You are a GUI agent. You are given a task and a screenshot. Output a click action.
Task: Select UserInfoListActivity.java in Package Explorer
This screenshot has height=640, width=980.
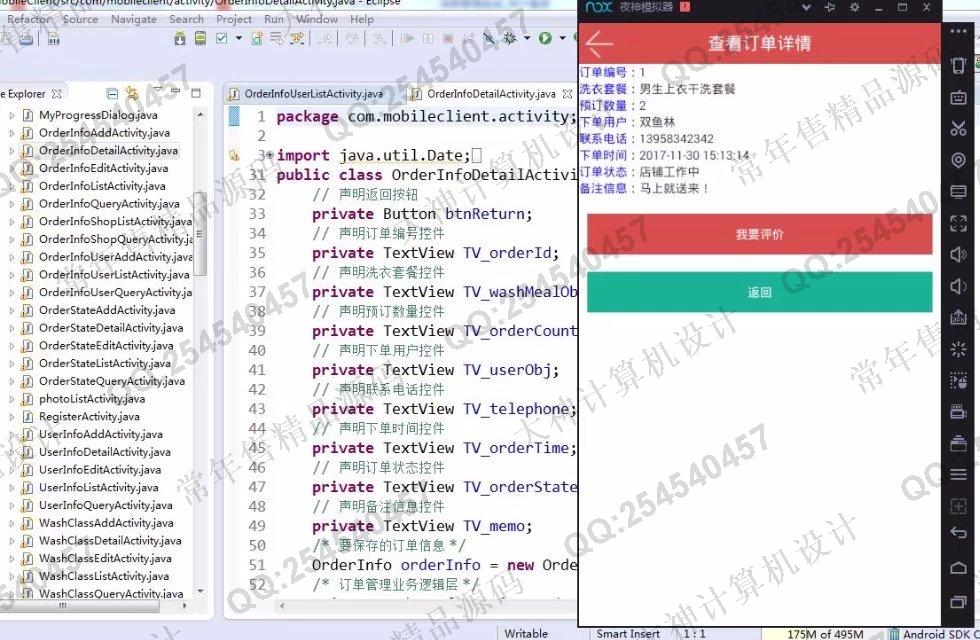[x=98, y=487]
